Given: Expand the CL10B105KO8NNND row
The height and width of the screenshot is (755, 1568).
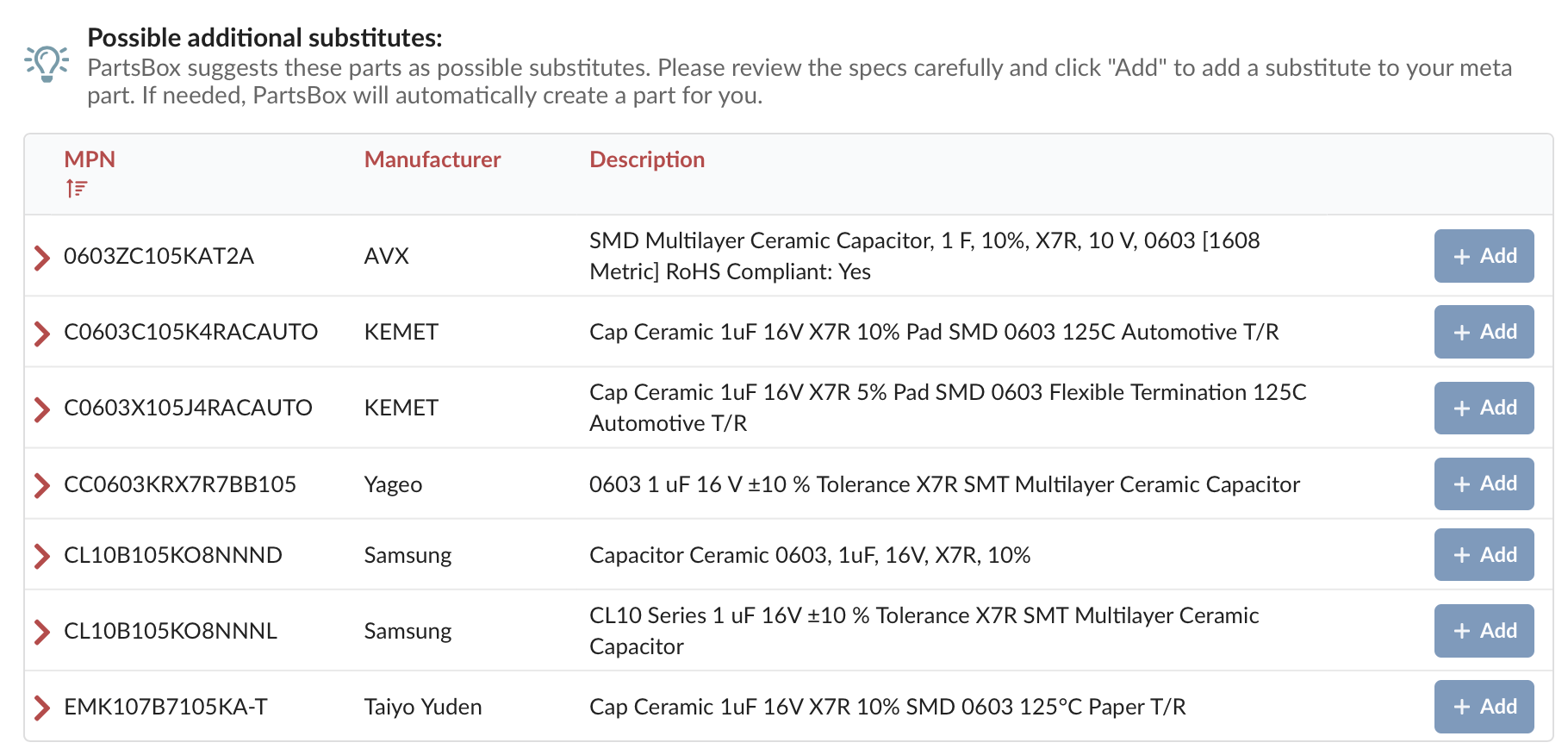Looking at the screenshot, I should coord(41,556).
